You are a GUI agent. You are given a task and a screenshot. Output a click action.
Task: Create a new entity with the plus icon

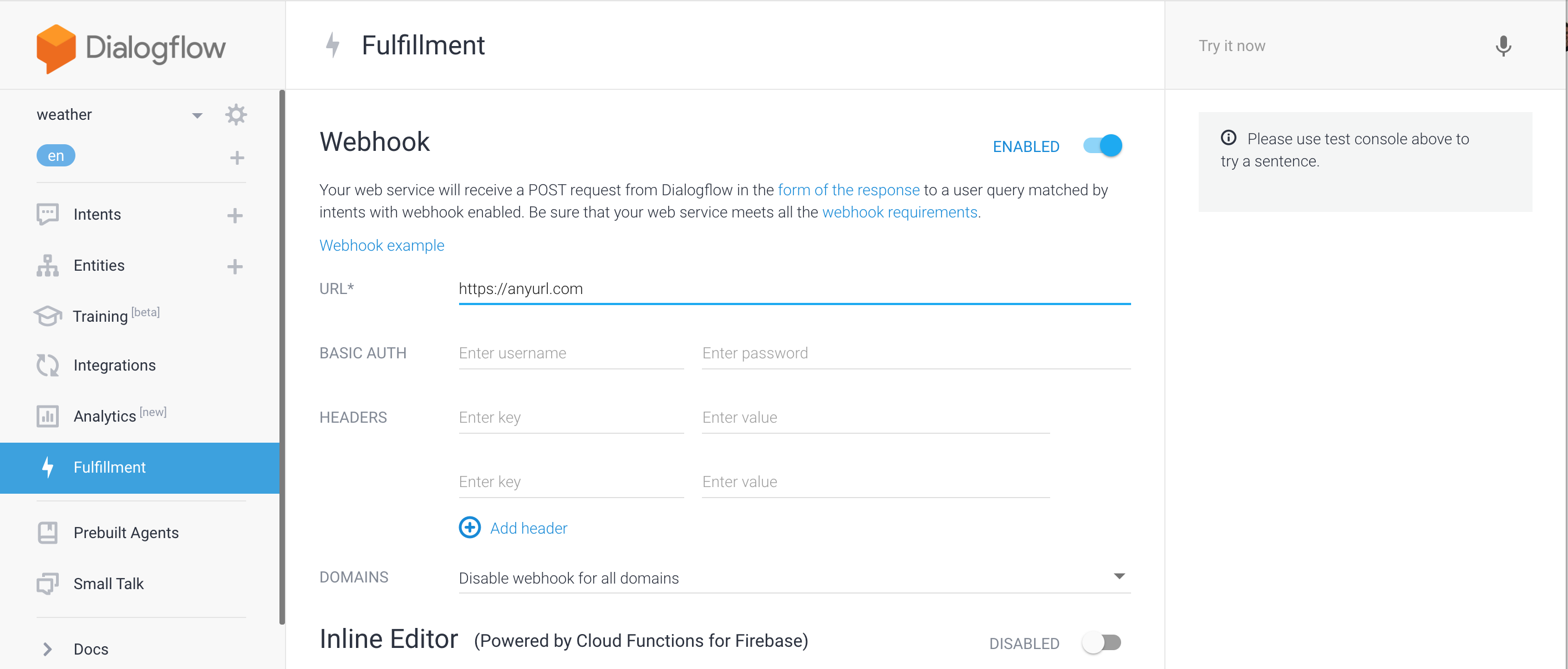click(235, 266)
